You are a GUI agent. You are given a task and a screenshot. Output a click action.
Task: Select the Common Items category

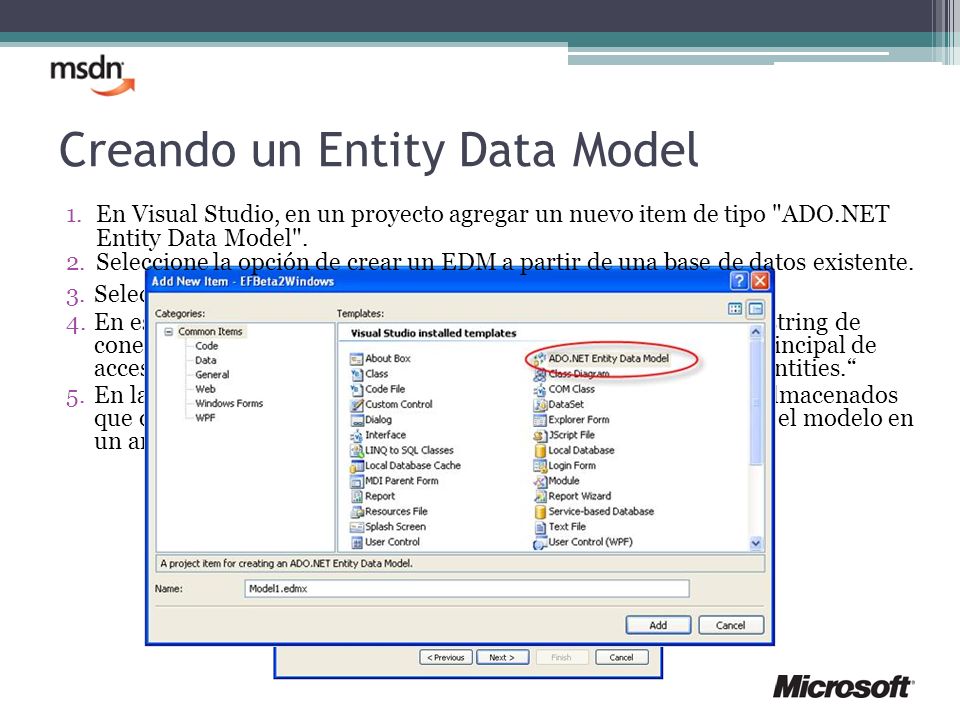point(210,332)
